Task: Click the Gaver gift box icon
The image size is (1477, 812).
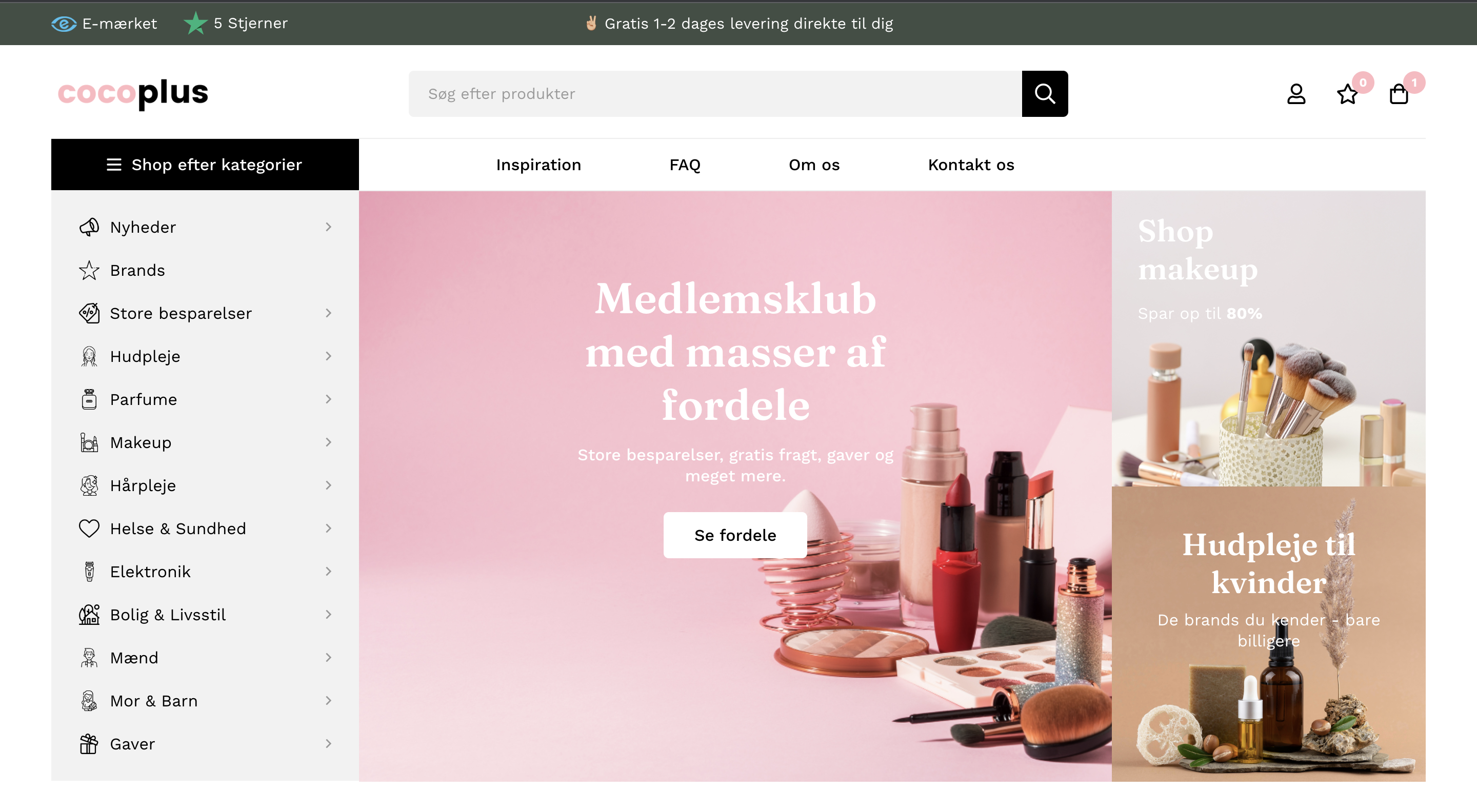Action: point(89,744)
